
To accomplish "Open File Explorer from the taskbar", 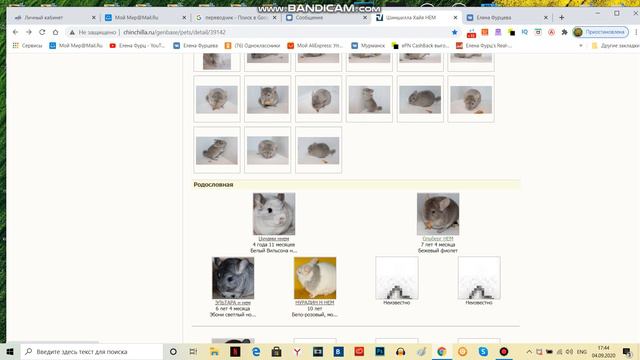I will pos(214,351).
